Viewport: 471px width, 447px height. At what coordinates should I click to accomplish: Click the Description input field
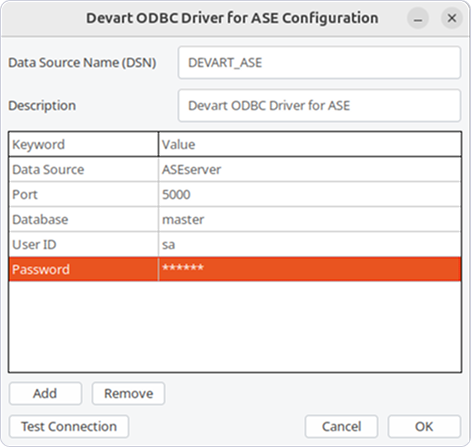pyautogui.click(x=319, y=106)
